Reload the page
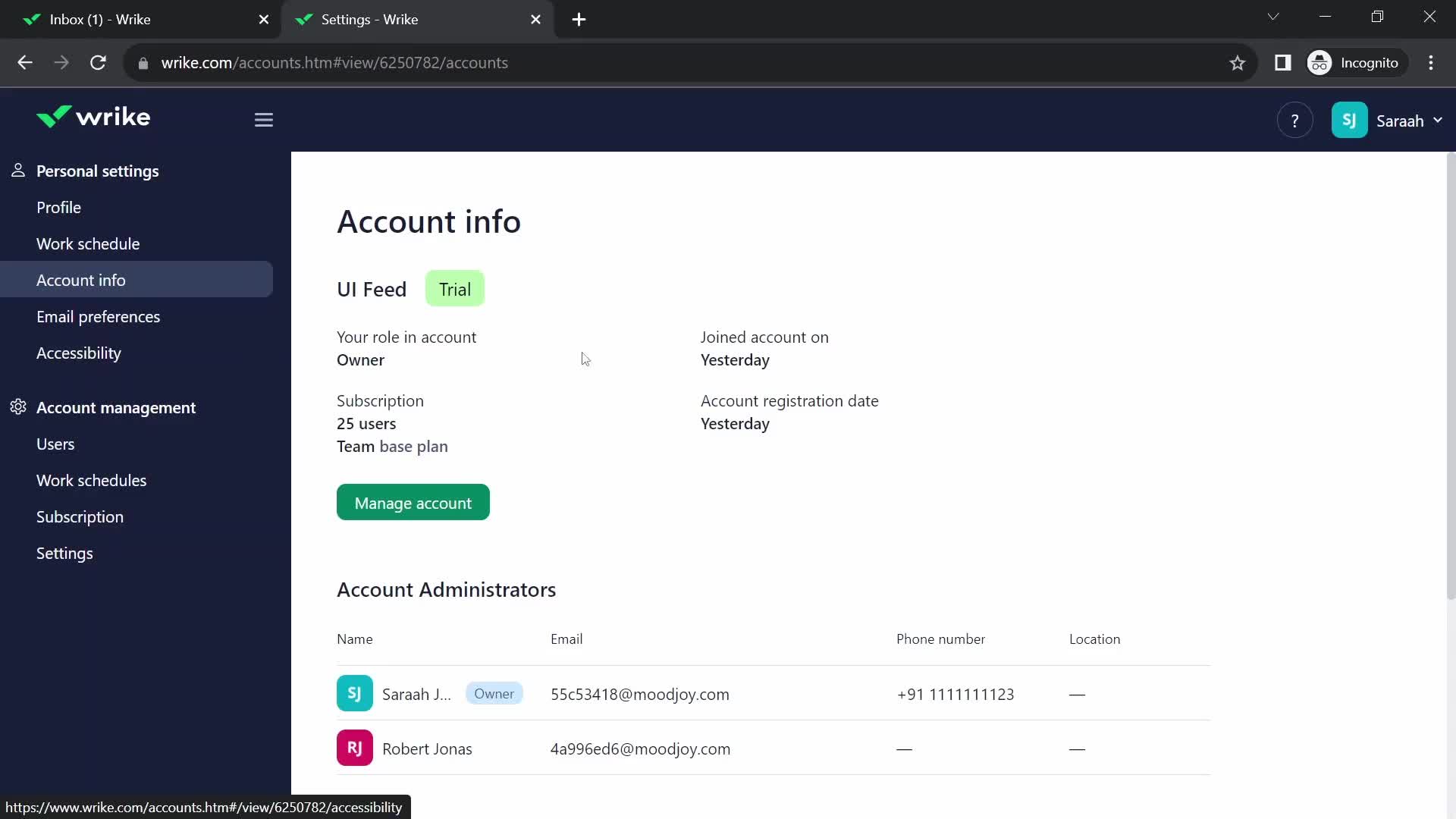 click(98, 63)
